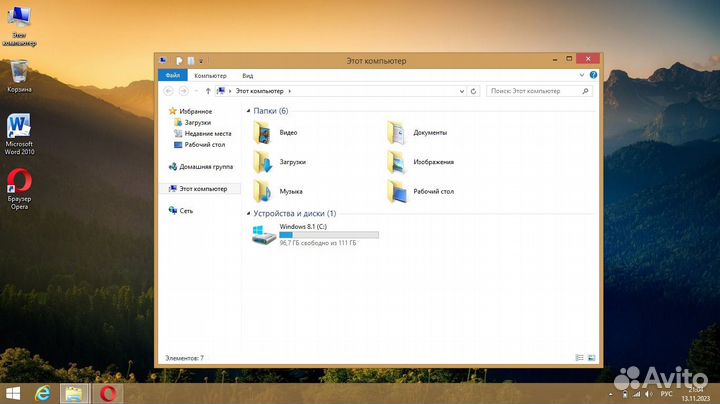This screenshot has height=404, width=720.
Task: Select Загрузки under Избранное in sidebar
Action: coord(197,122)
